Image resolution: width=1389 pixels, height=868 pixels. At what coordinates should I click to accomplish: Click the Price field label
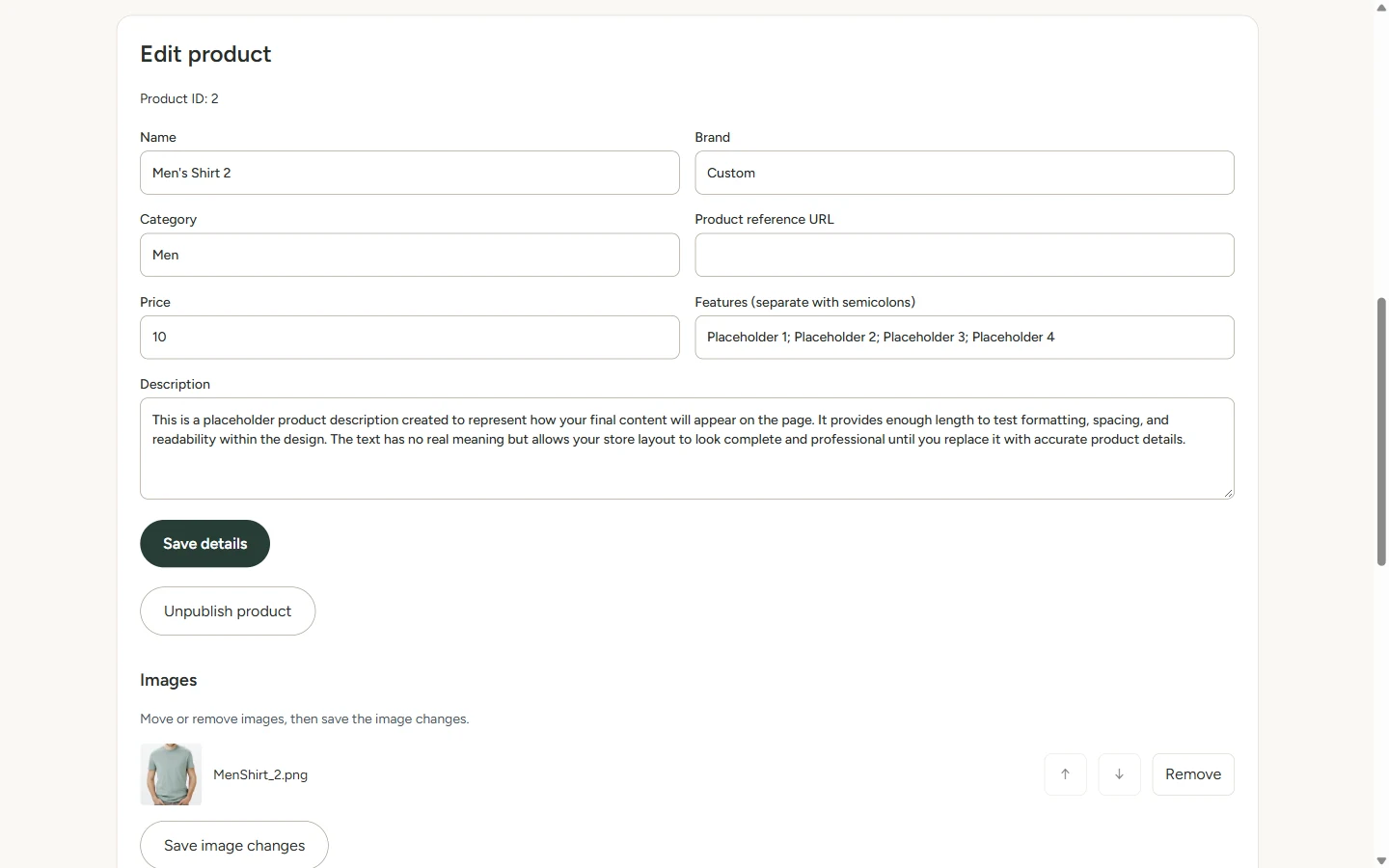[155, 302]
